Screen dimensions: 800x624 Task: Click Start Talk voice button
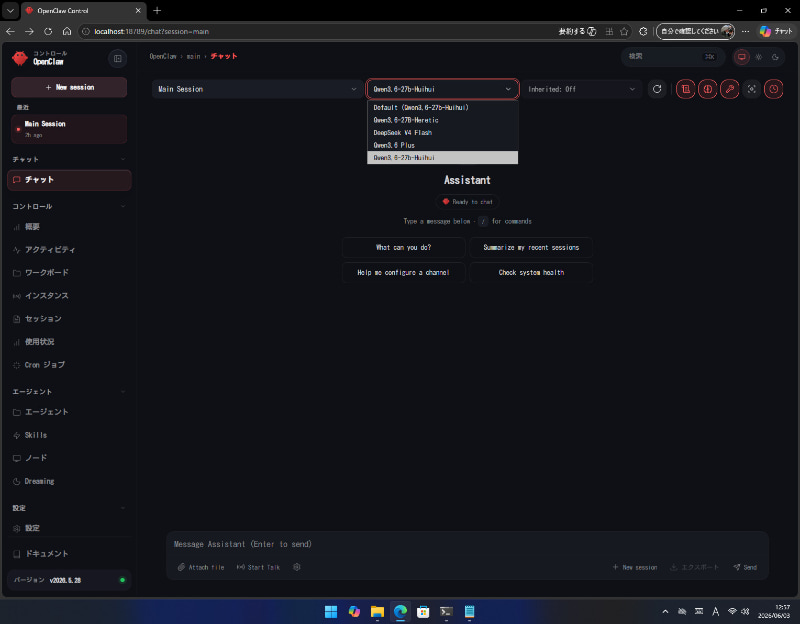click(x=258, y=567)
